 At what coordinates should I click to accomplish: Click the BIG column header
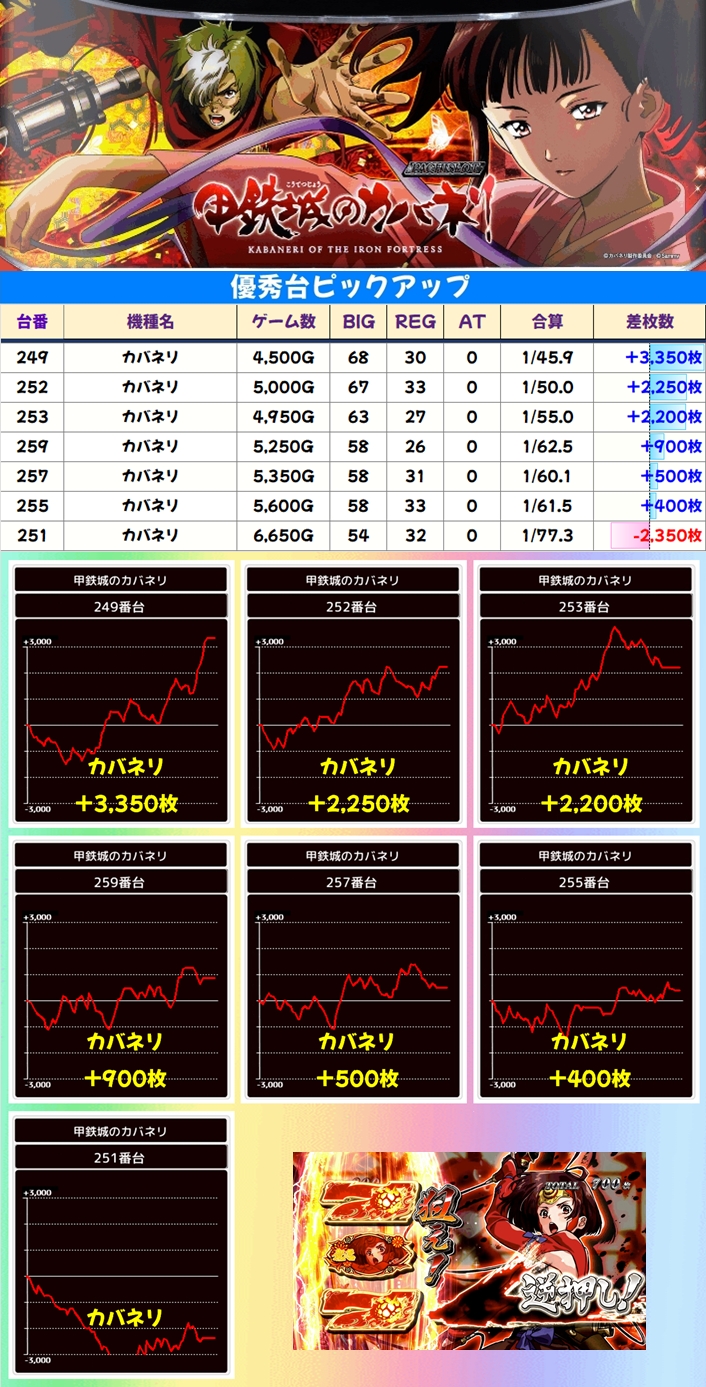[x=357, y=322]
